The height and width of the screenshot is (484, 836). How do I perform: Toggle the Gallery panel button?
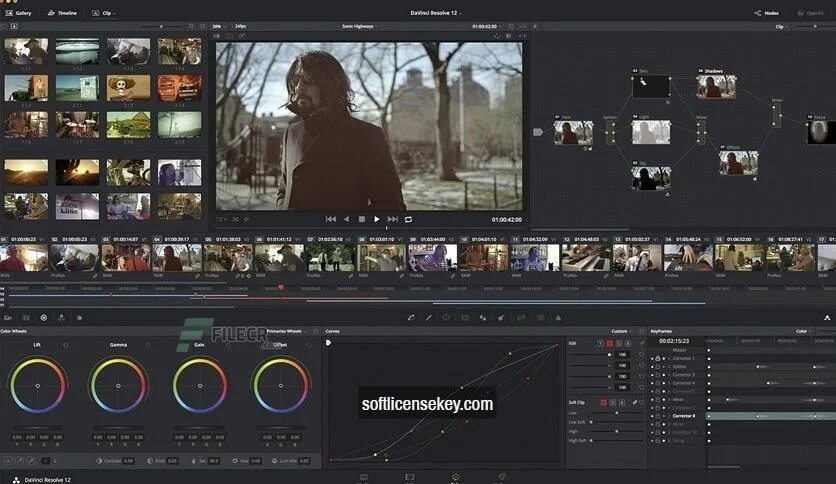tap(19, 13)
